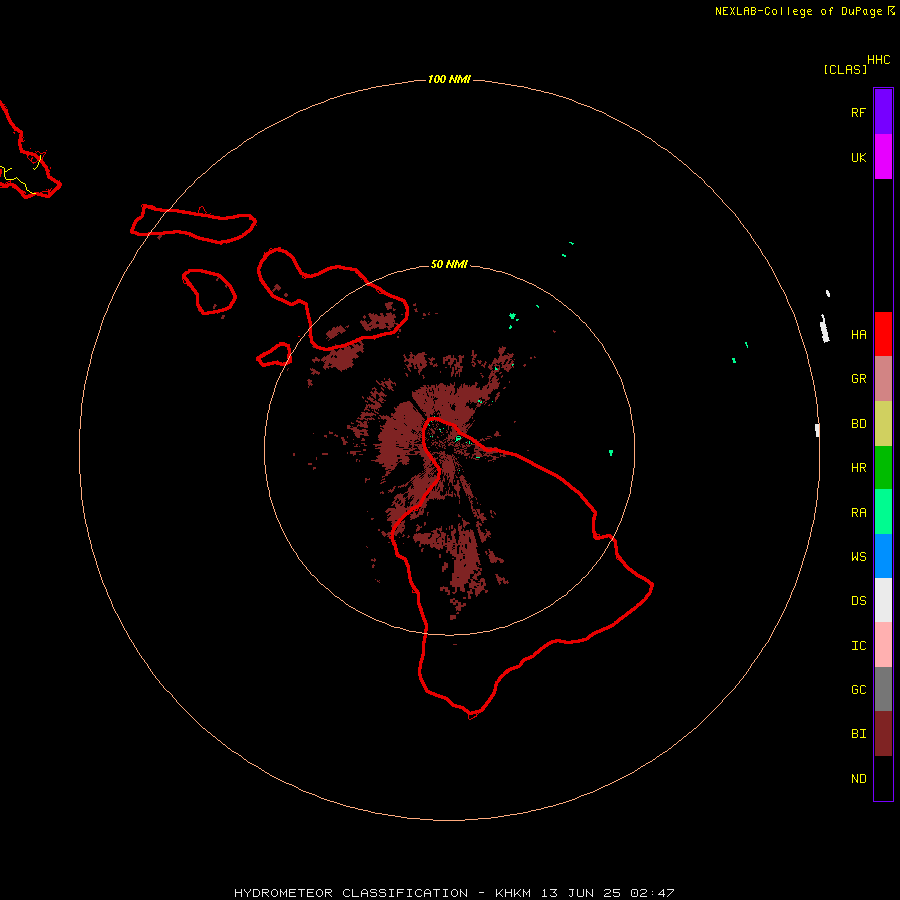Click the RF legend label

pos(858,112)
